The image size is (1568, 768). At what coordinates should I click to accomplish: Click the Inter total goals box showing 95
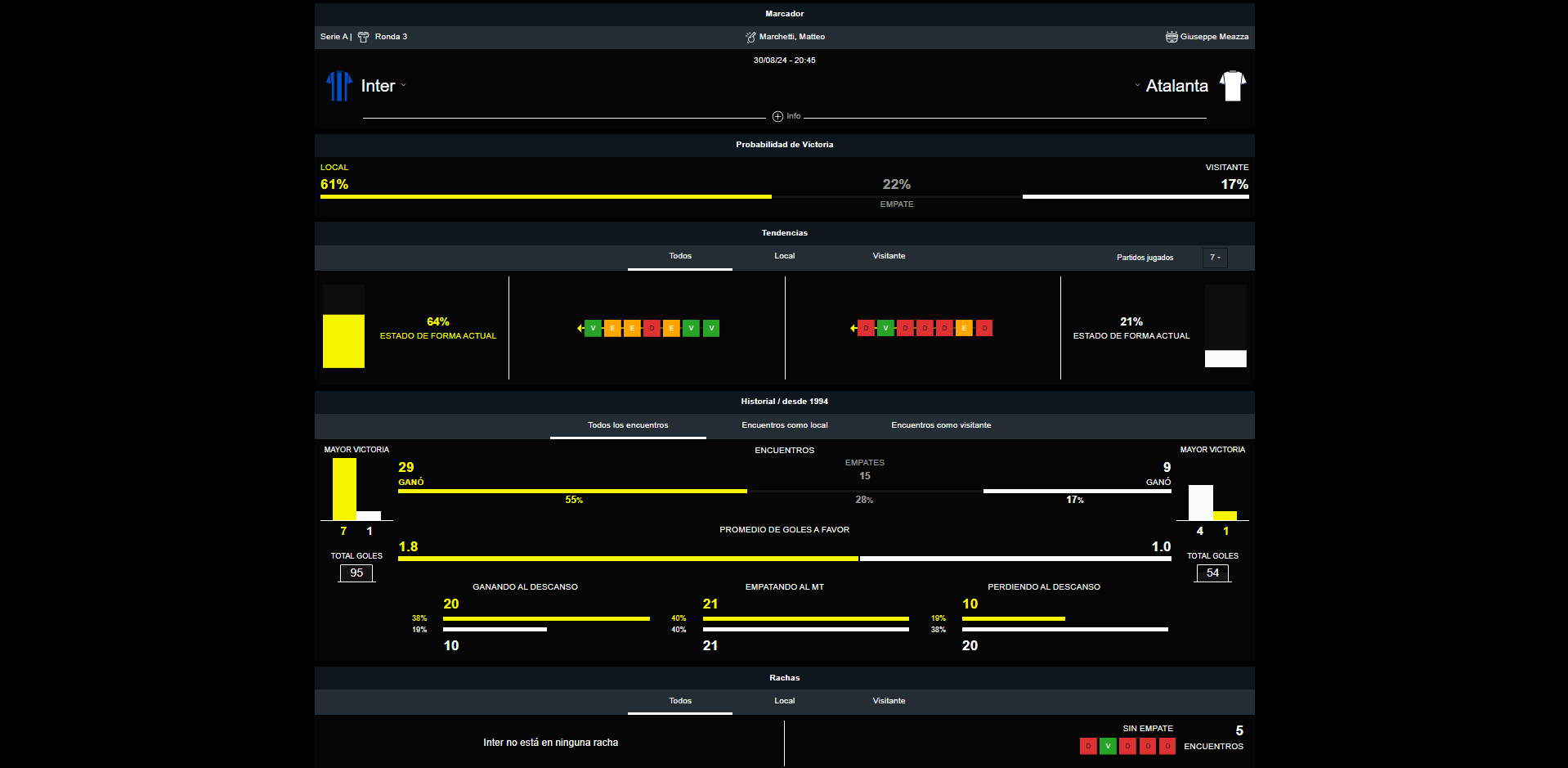pos(356,573)
